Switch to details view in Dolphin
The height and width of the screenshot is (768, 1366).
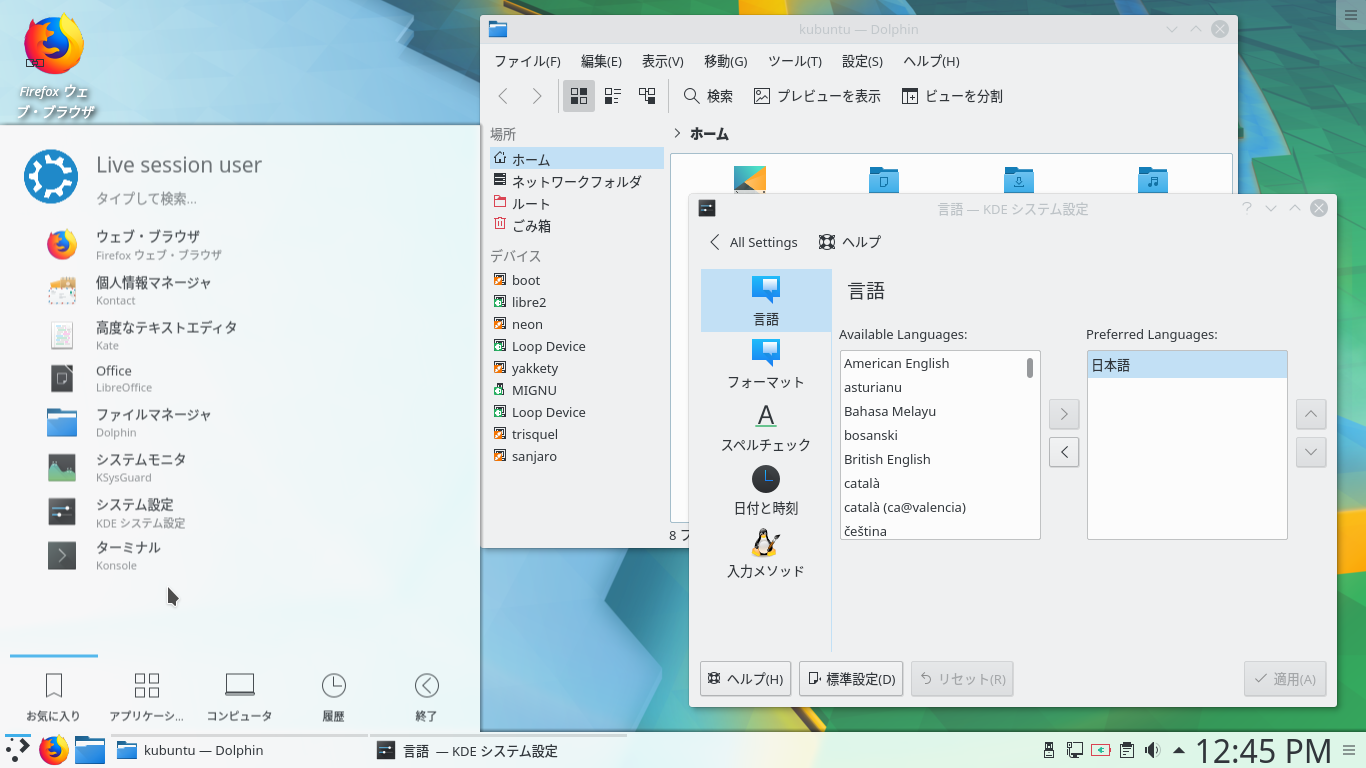[x=612, y=95]
